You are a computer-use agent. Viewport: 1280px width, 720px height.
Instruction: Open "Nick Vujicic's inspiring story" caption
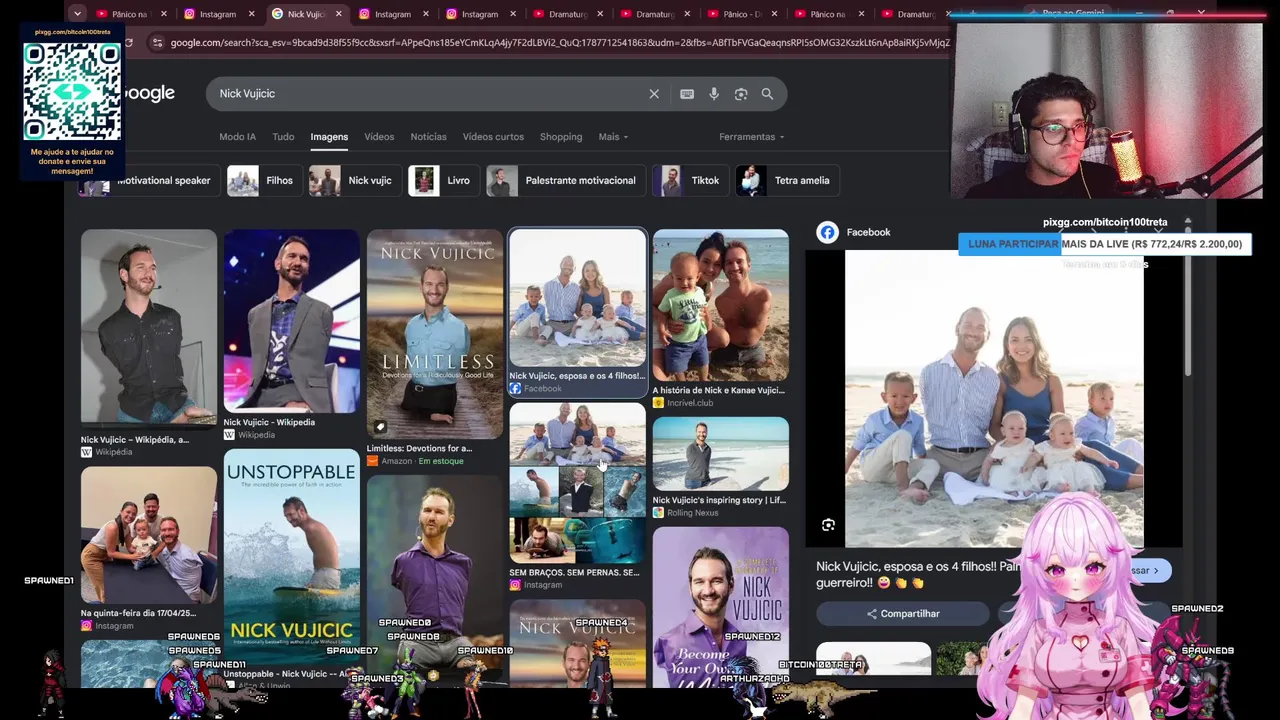click(x=719, y=500)
